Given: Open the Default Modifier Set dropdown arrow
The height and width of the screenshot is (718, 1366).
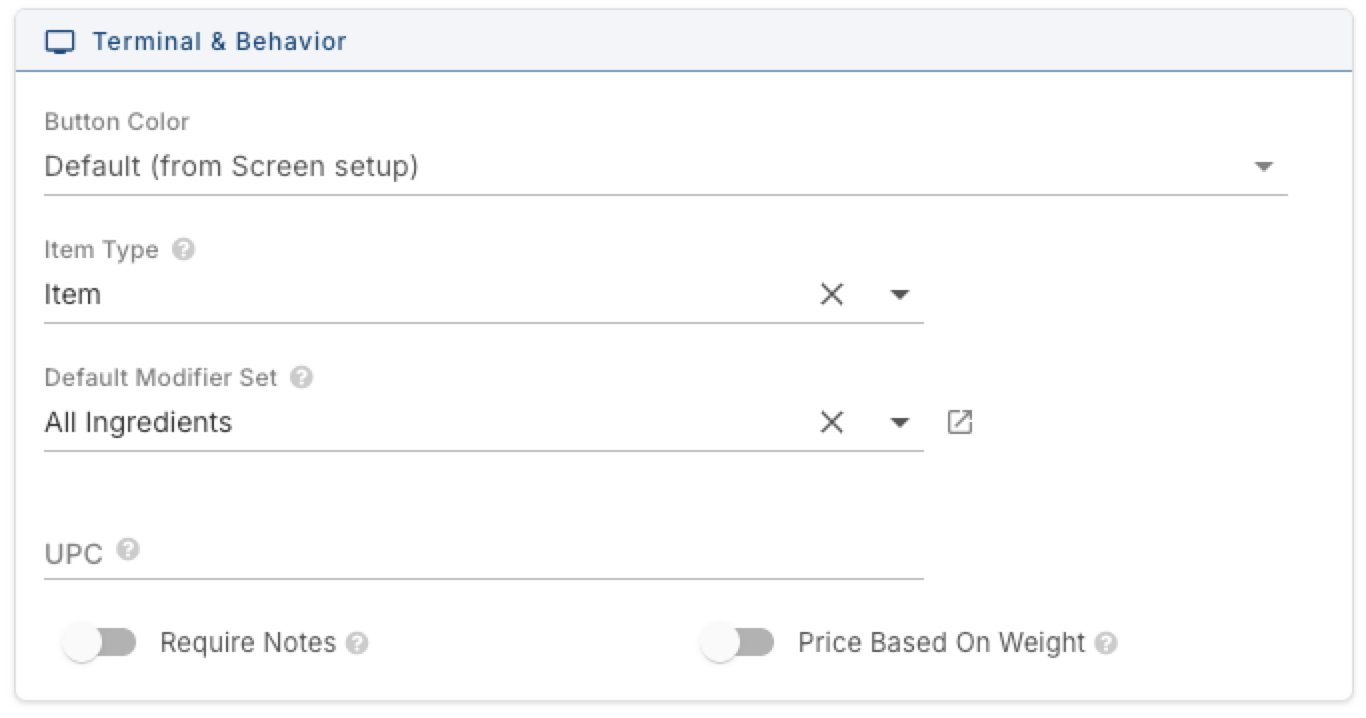Looking at the screenshot, I should pyautogui.click(x=900, y=422).
